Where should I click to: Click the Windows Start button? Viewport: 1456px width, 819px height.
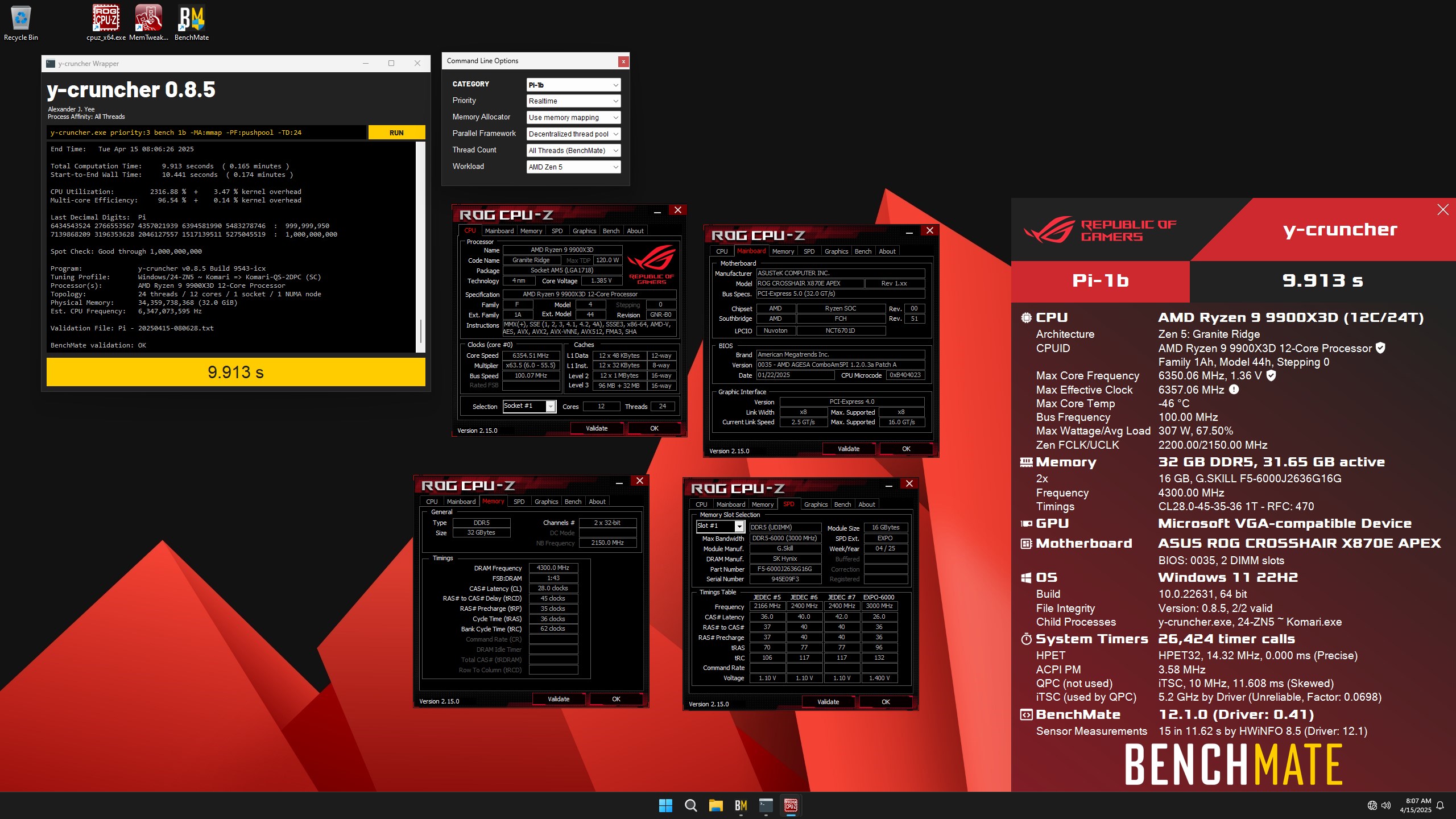pyautogui.click(x=665, y=805)
